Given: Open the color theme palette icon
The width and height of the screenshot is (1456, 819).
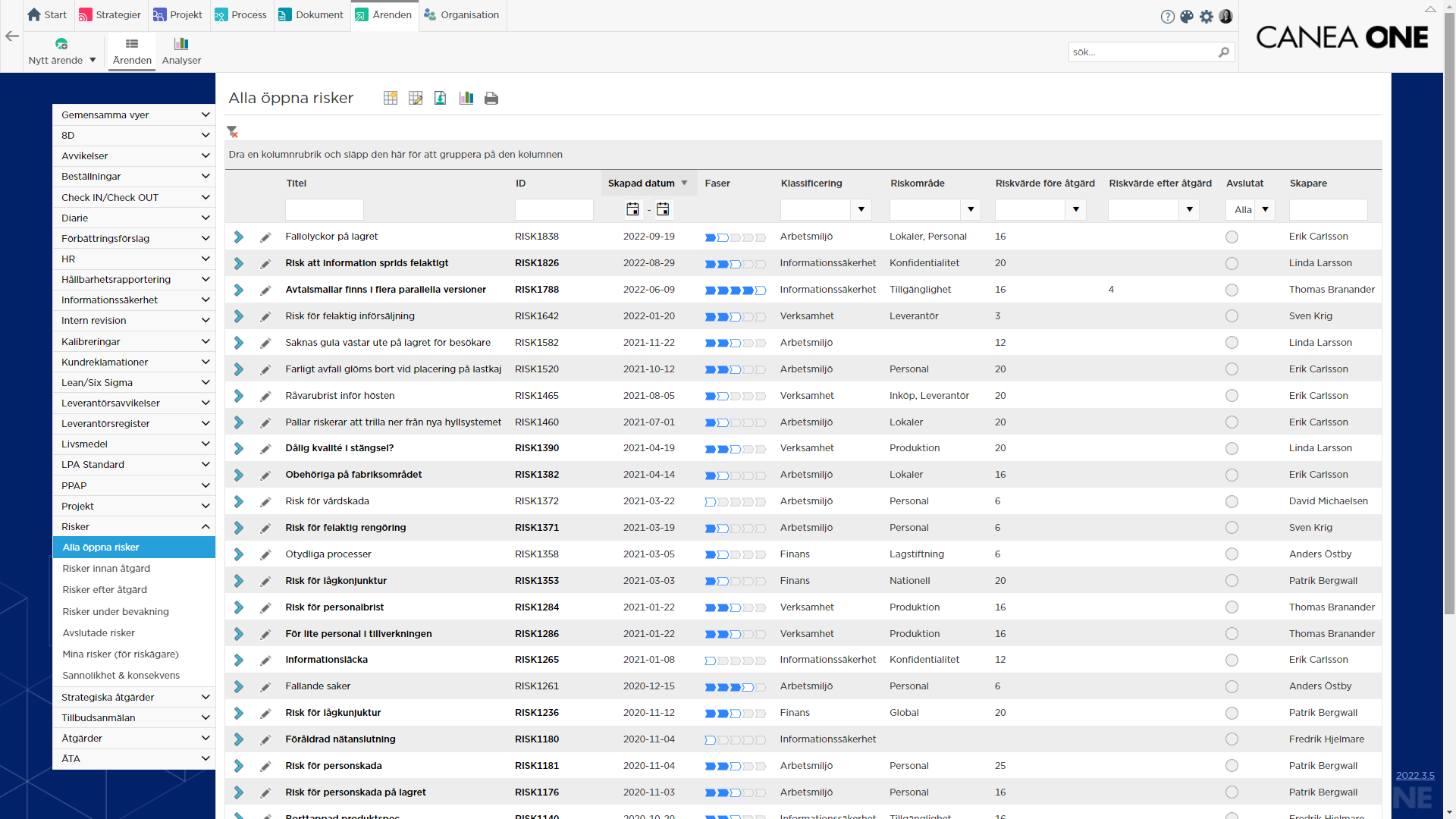Looking at the screenshot, I should pyautogui.click(x=1187, y=17).
